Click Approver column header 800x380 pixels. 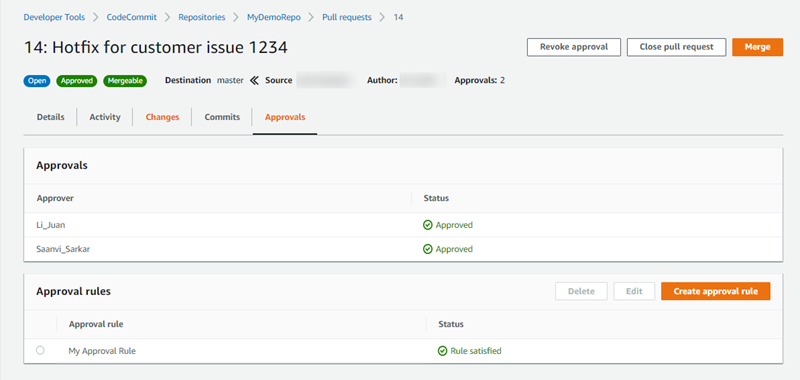[x=55, y=198]
